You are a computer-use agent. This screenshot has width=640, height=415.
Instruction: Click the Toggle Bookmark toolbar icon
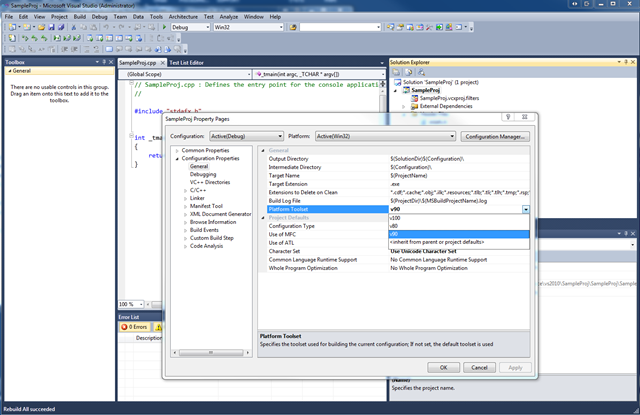(x=109, y=49)
